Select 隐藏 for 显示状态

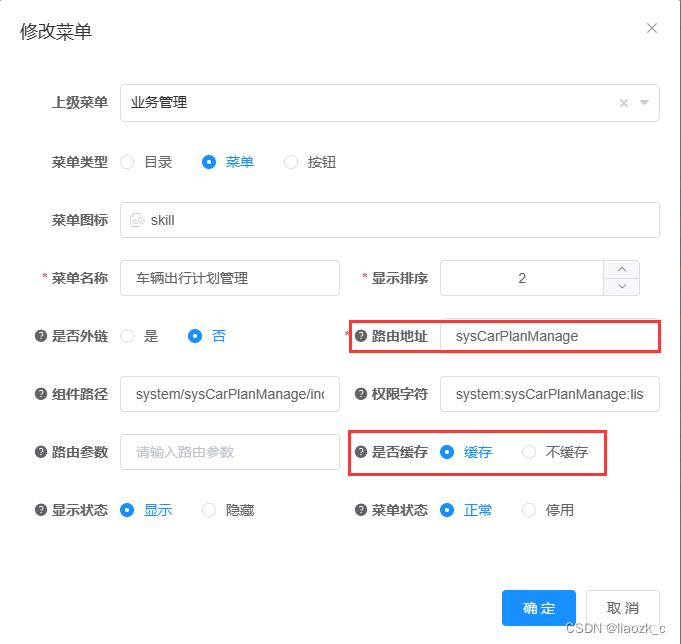tap(209, 510)
